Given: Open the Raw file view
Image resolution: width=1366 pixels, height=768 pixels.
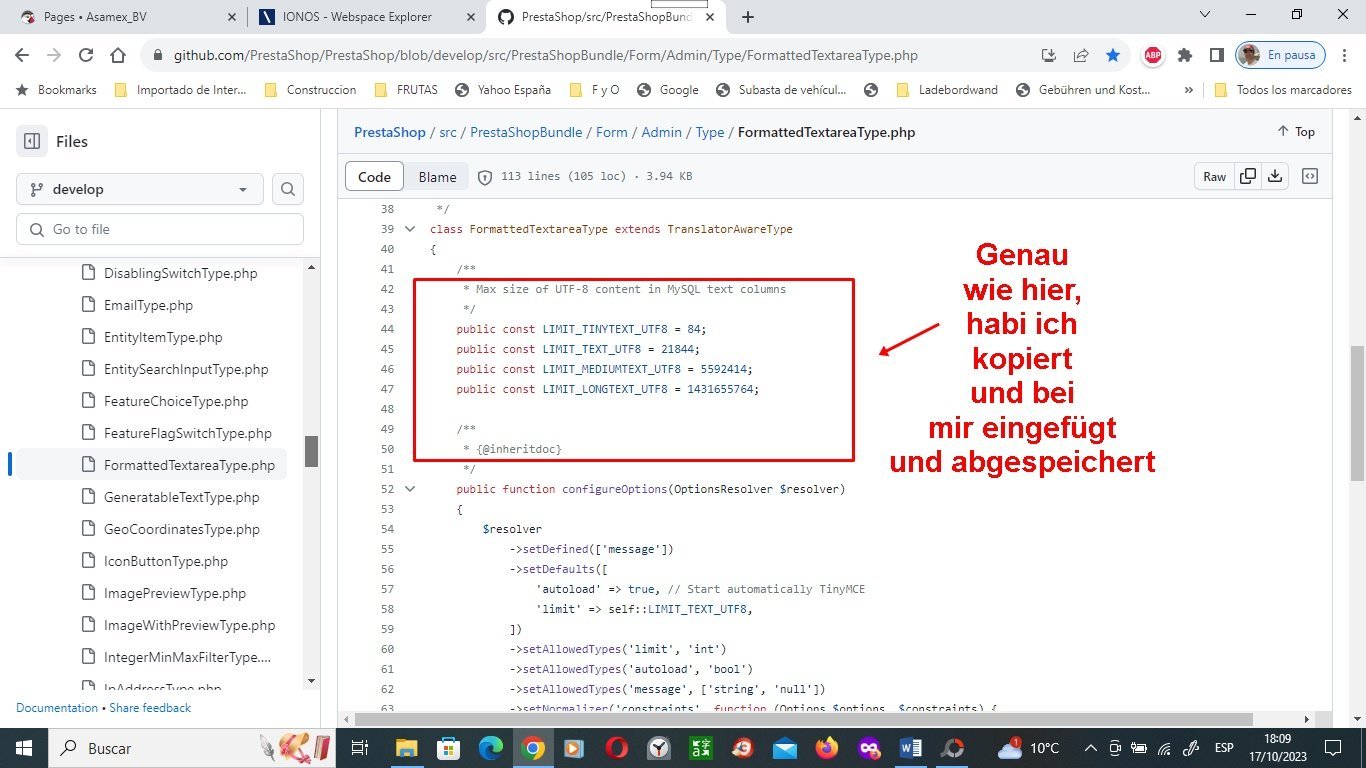Looking at the screenshot, I should click(x=1214, y=176).
